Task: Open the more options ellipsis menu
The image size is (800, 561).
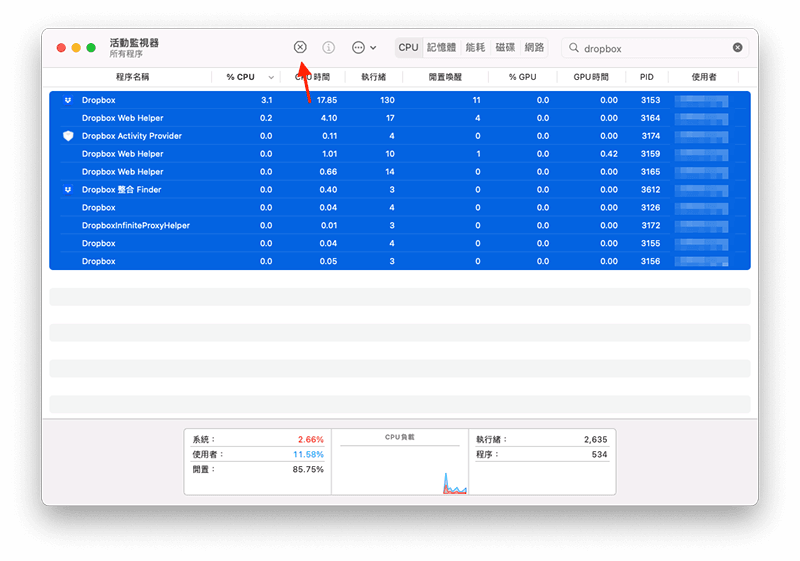Action: (364, 47)
